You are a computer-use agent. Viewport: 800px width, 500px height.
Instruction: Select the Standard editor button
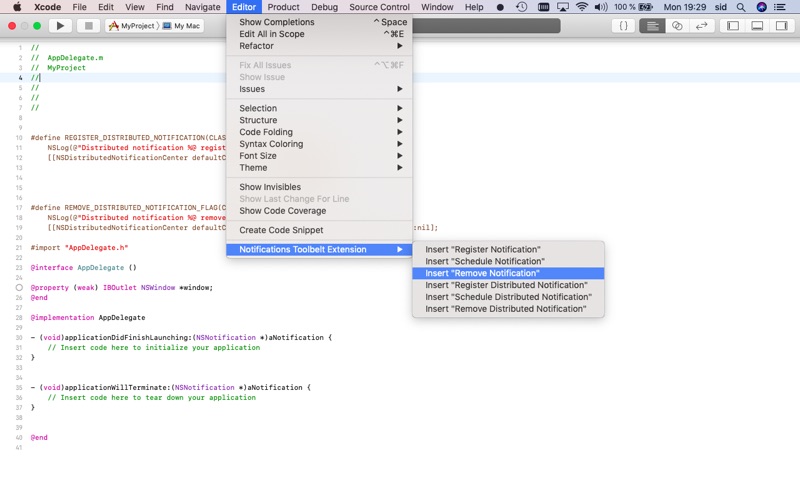(652, 26)
